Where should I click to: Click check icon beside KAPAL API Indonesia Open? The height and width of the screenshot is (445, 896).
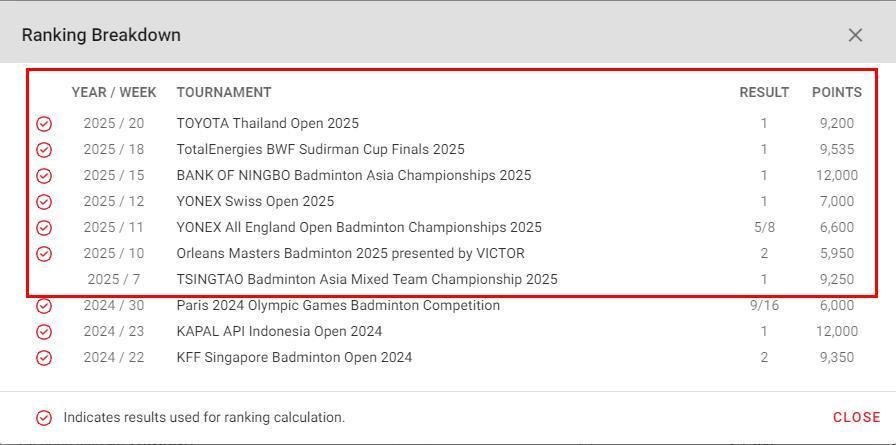tap(44, 332)
